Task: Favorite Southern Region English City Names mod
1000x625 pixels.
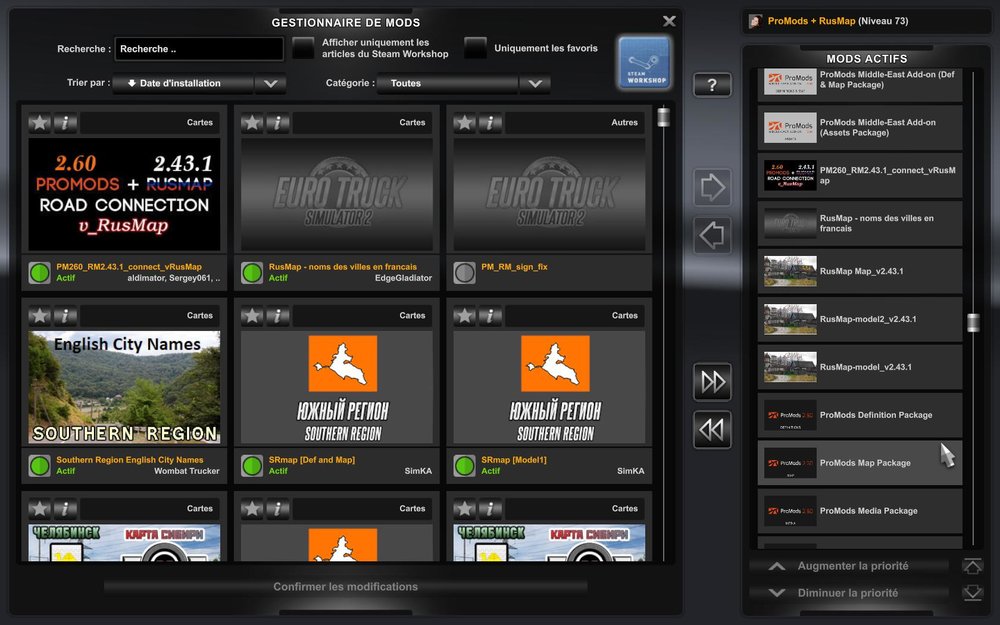Action: pos(40,316)
